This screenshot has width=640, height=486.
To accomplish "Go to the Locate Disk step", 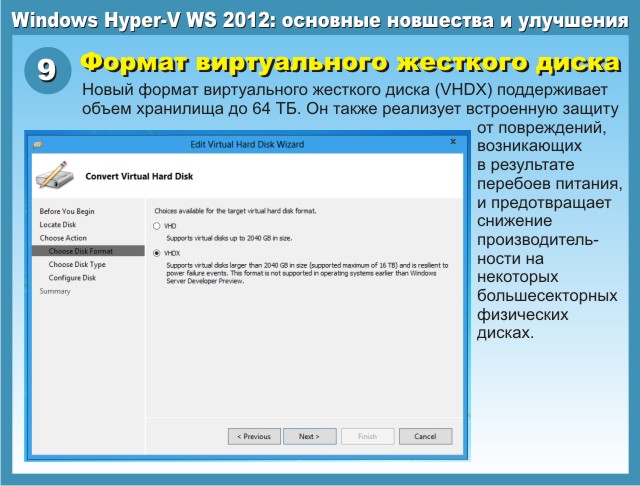I will pos(58,224).
